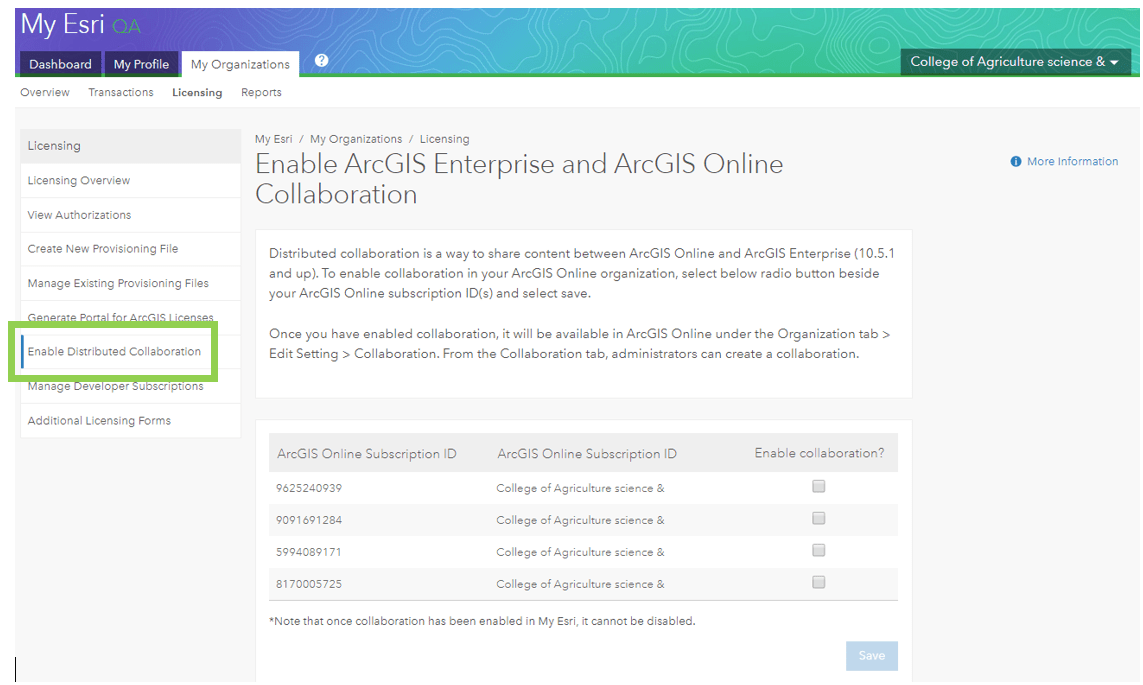Open Licensing Overview in sidebar
1143x685 pixels.
coord(130,181)
